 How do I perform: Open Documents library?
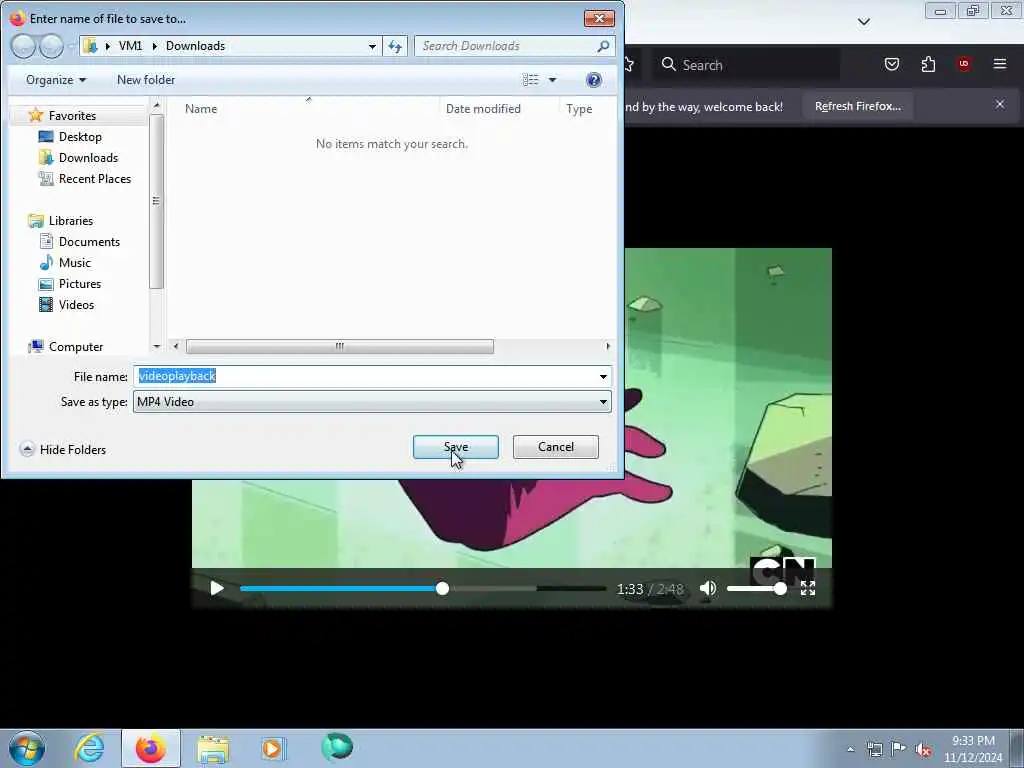pos(89,242)
